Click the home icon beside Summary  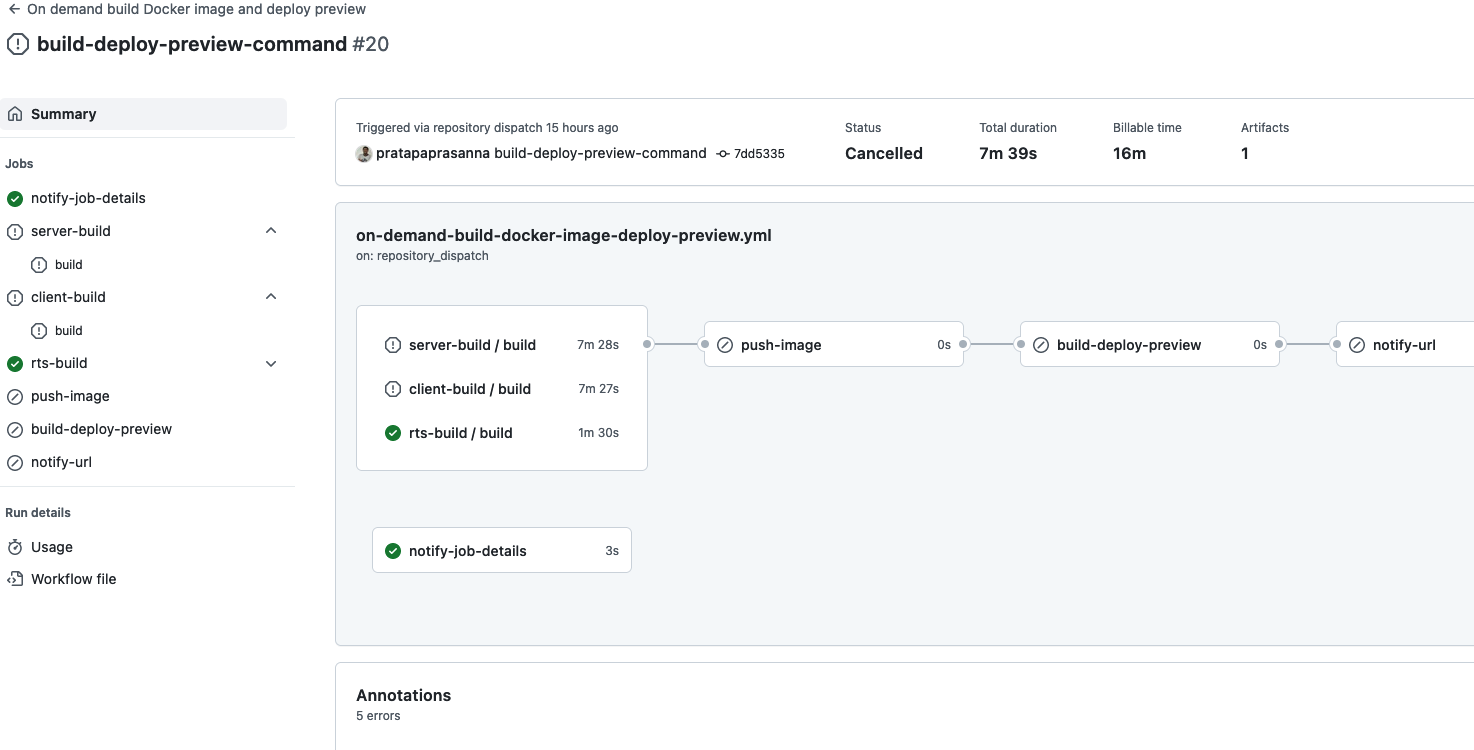pyautogui.click(x=15, y=114)
